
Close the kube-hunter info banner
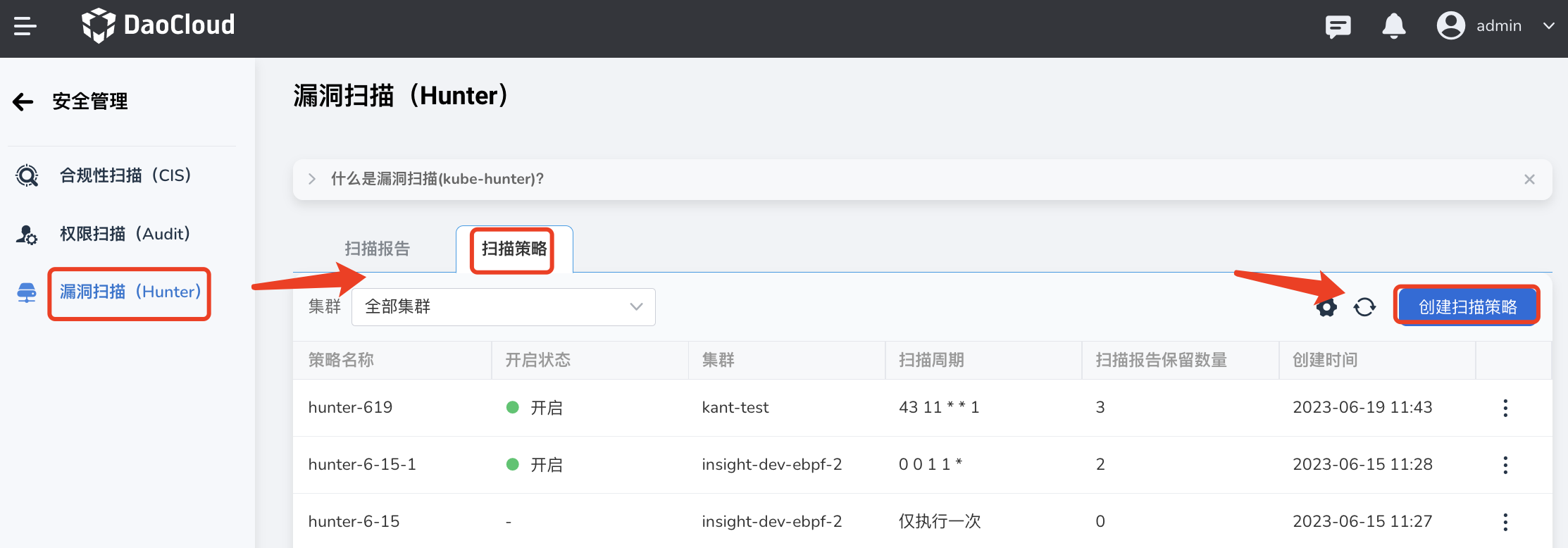[1529, 179]
